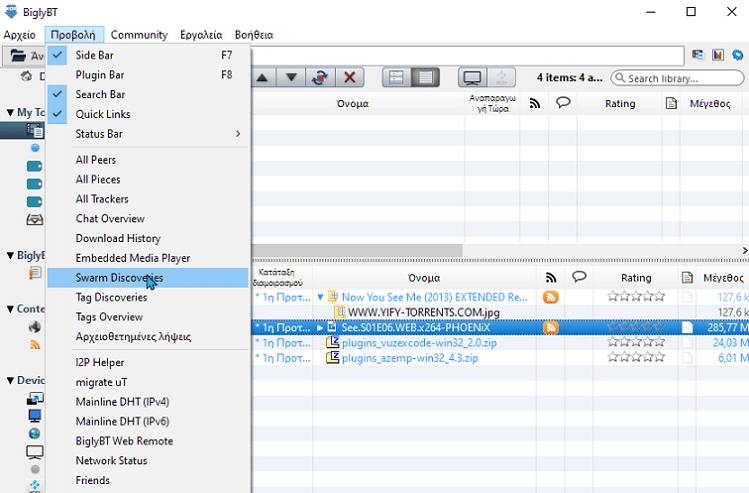The width and height of the screenshot is (749, 493).
Task: Rate plugins_azemp torrent using stars
Action: click(x=636, y=357)
